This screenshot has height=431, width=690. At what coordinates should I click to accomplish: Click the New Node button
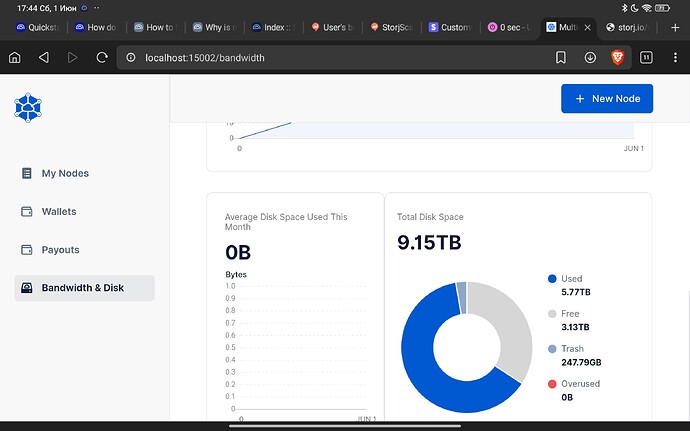[607, 99]
